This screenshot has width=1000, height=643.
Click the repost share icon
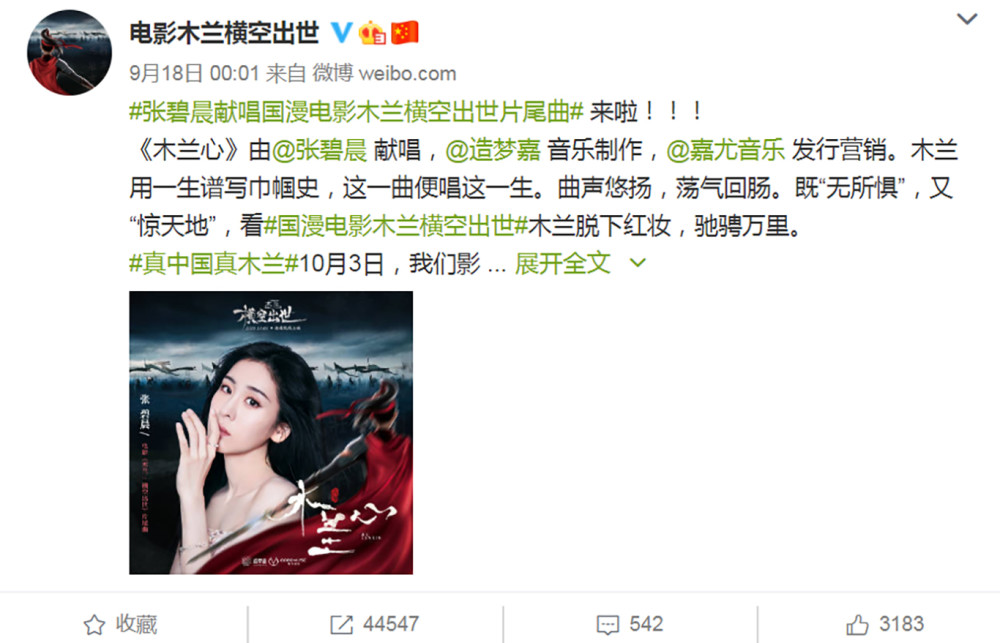point(341,625)
